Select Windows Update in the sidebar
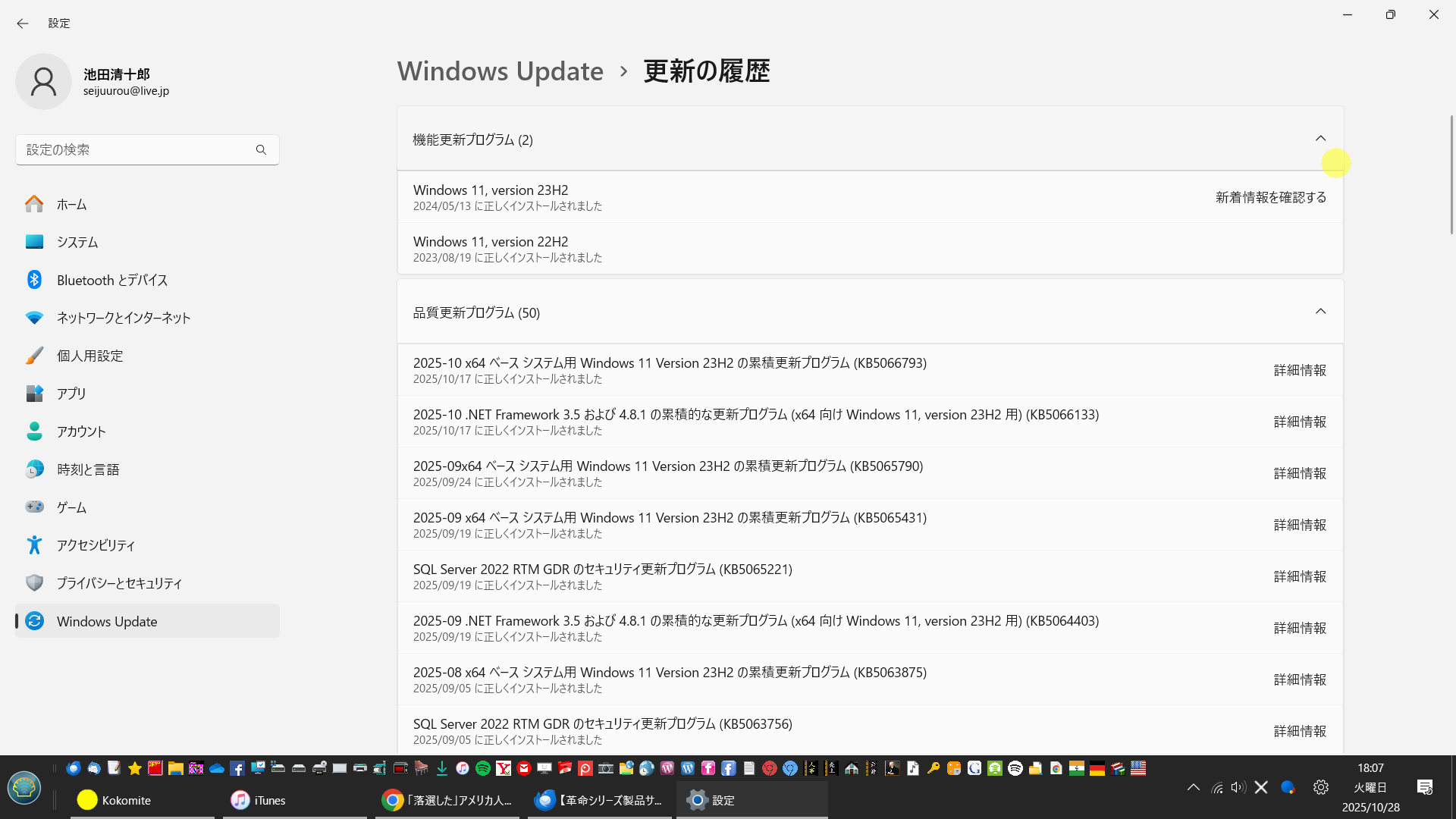This screenshot has height=819, width=1456. point(147,621)
